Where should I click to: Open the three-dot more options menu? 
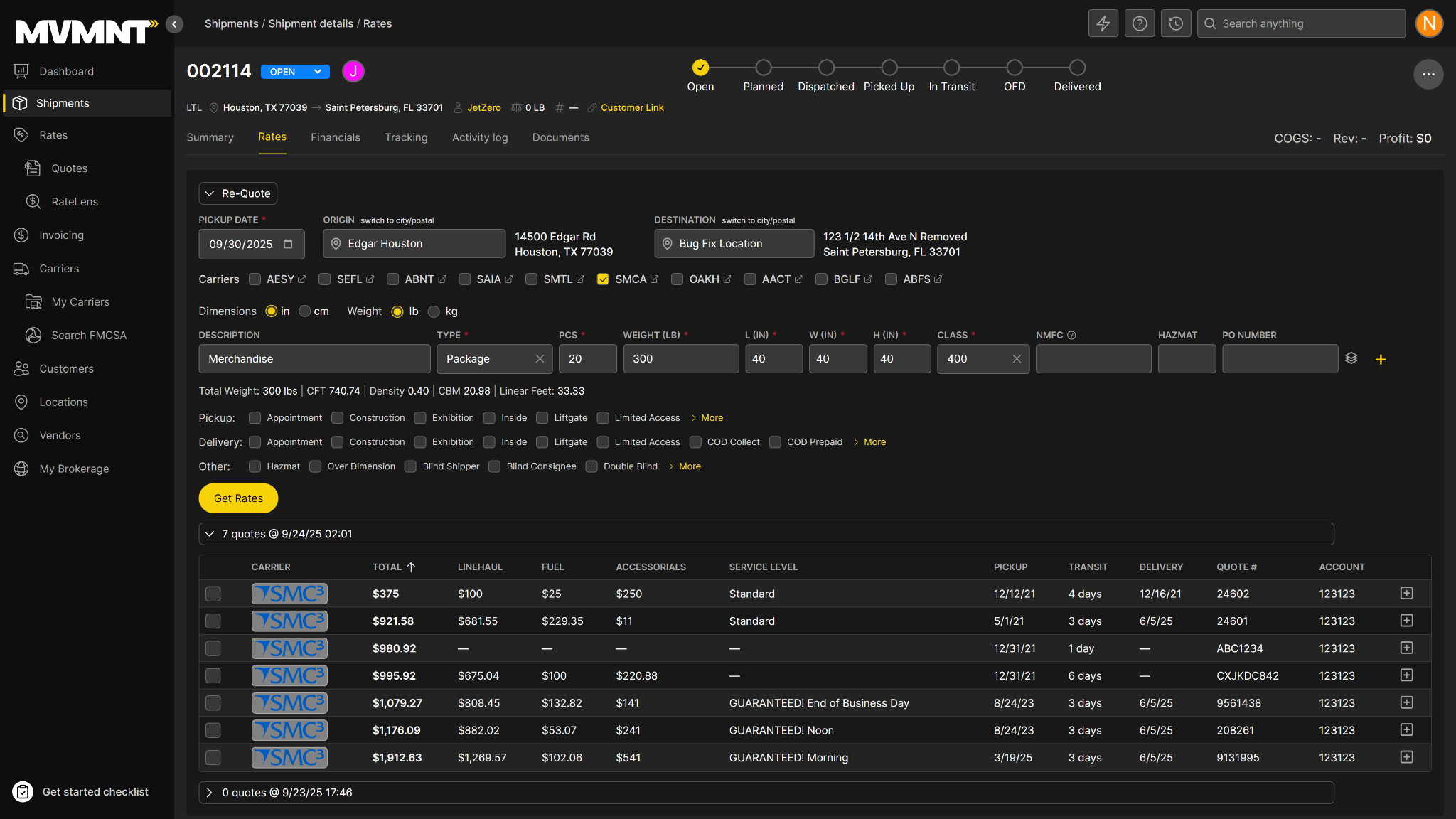tap(1428, 74)
